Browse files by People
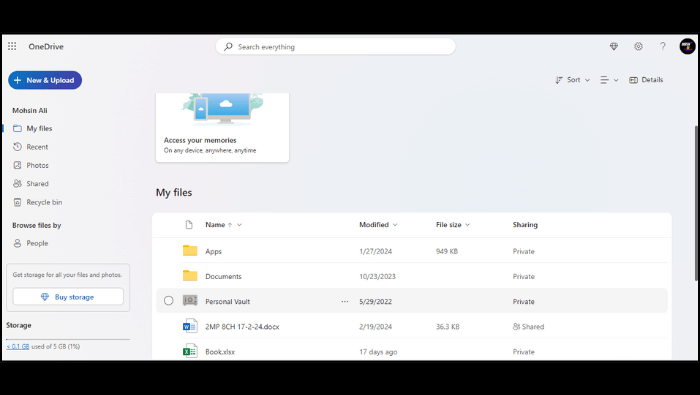700x395 pixels. tap(37, 243)
